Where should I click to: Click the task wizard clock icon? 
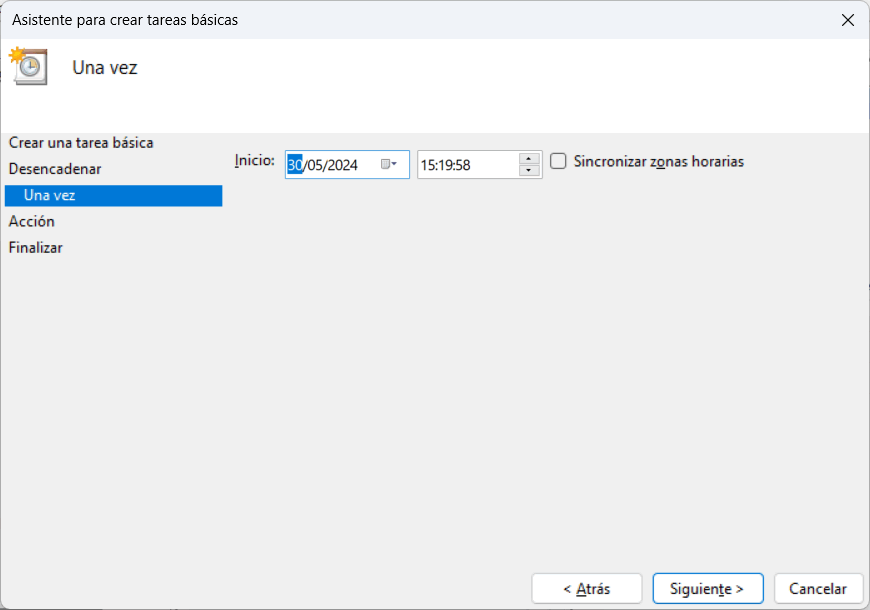29,66
